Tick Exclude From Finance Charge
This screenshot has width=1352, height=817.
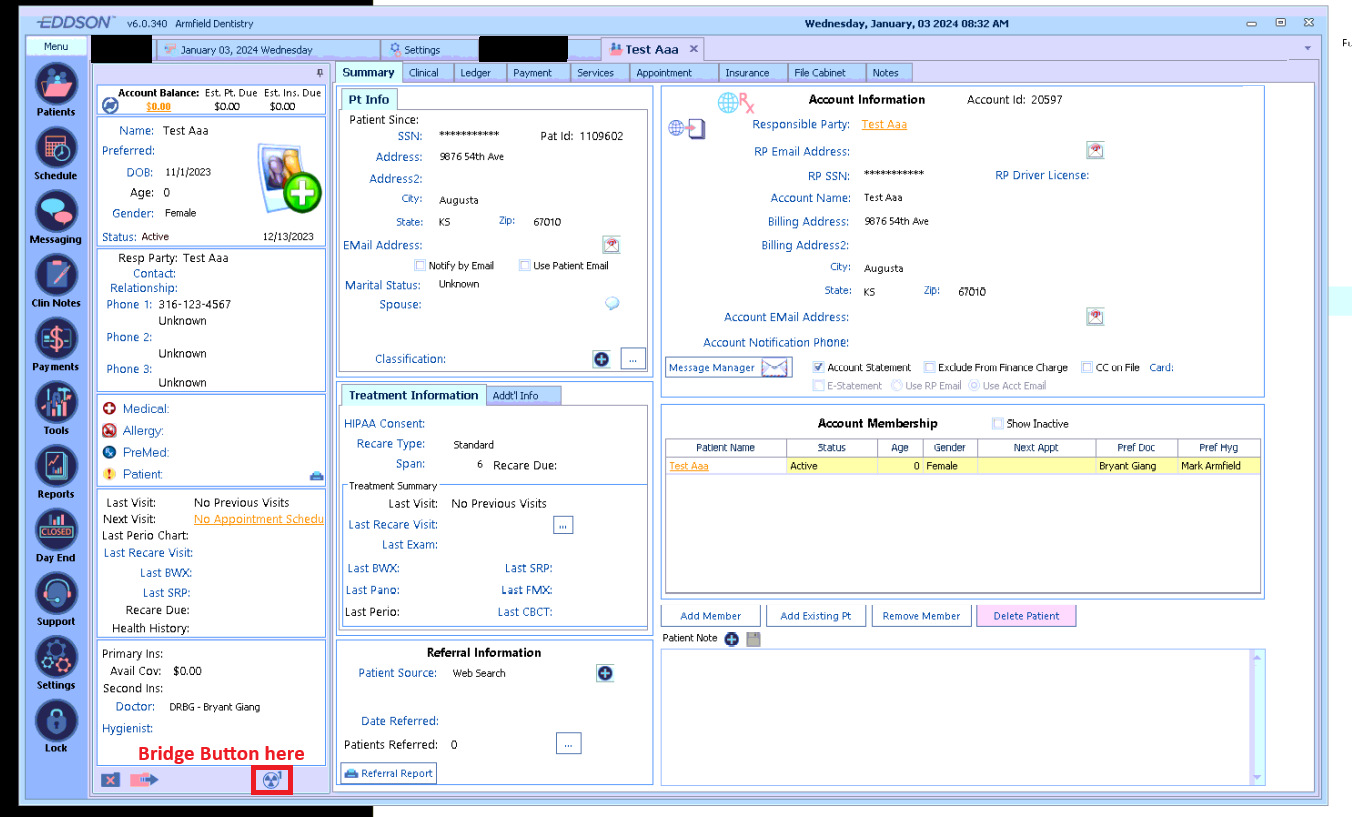929,367
